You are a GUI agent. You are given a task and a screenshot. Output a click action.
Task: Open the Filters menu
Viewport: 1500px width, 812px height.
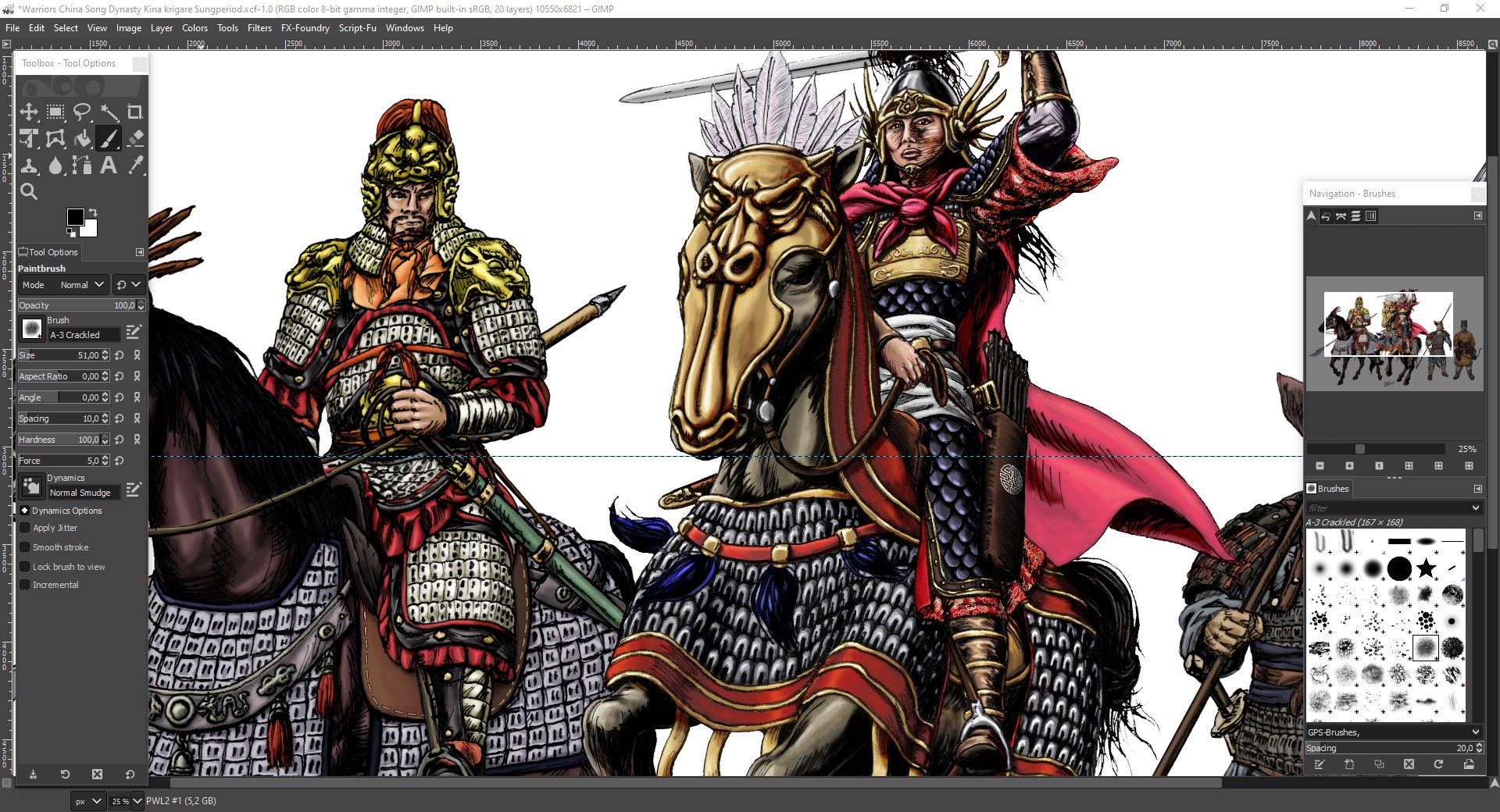pos(259,28)
